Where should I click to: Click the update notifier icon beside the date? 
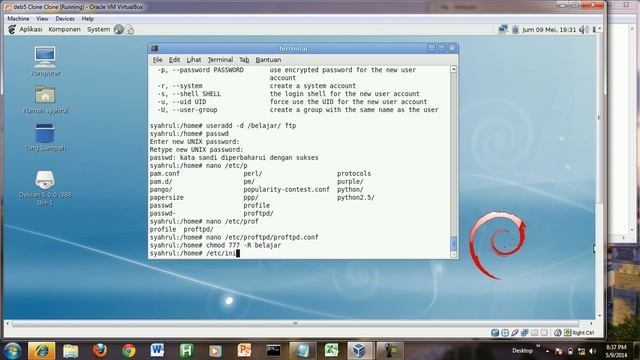515,29
